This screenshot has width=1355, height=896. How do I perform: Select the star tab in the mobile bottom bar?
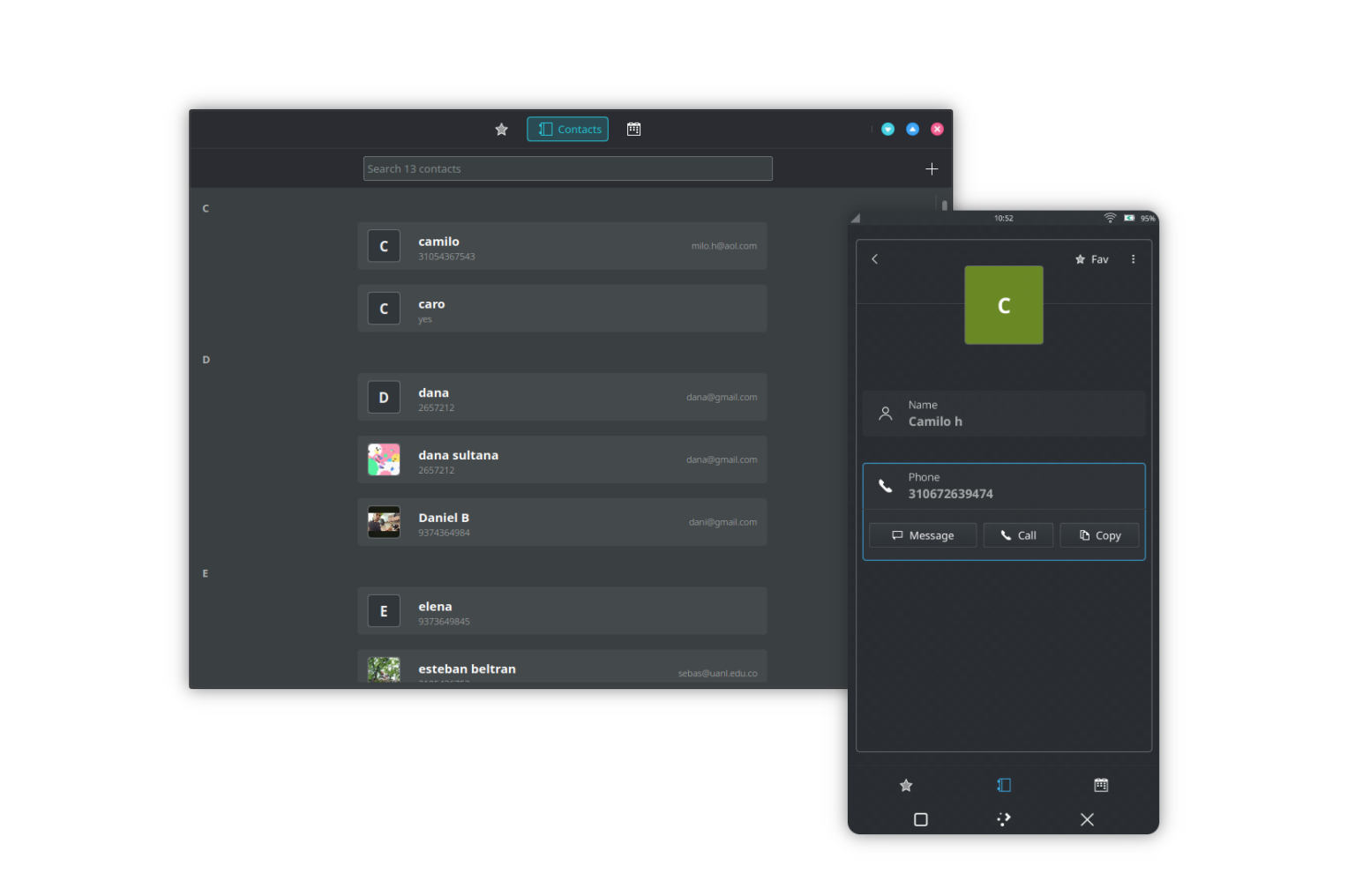click(906, 785)
